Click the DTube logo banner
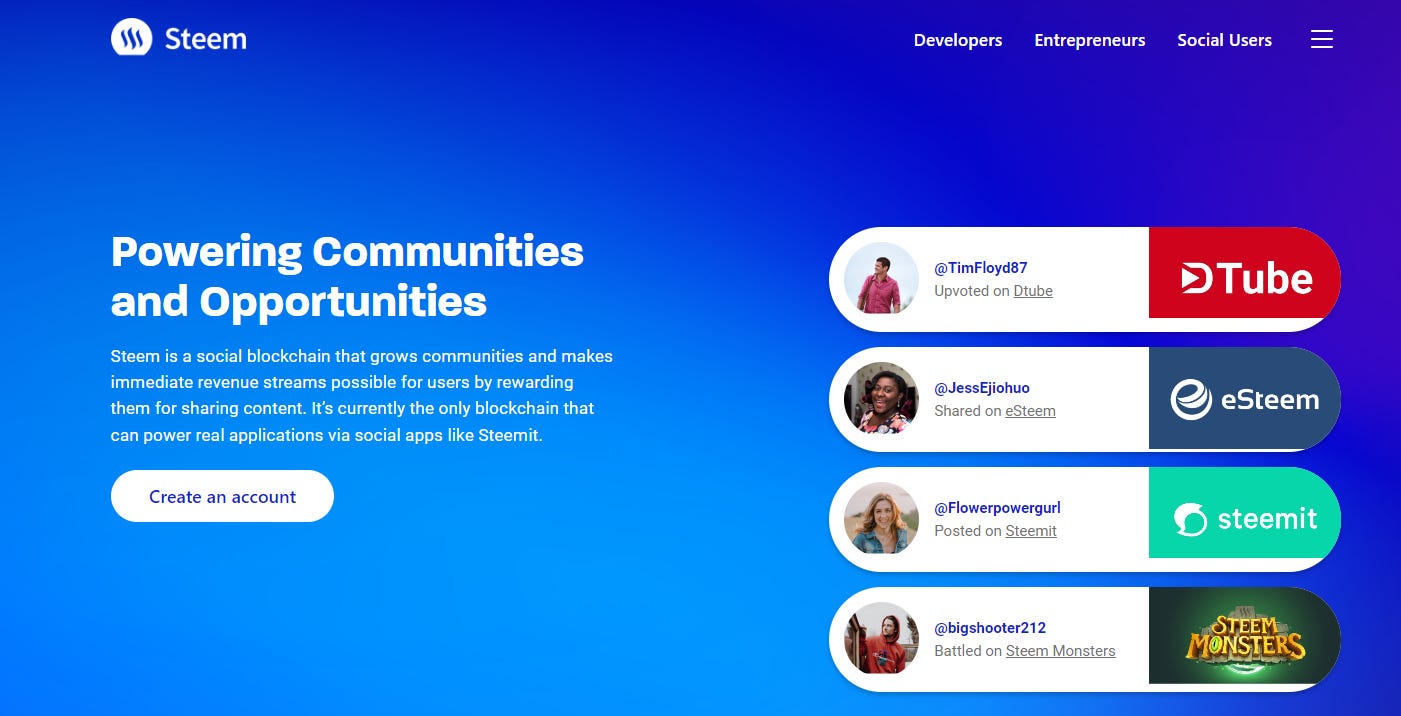1401x716 pixels. (1245, 273)
